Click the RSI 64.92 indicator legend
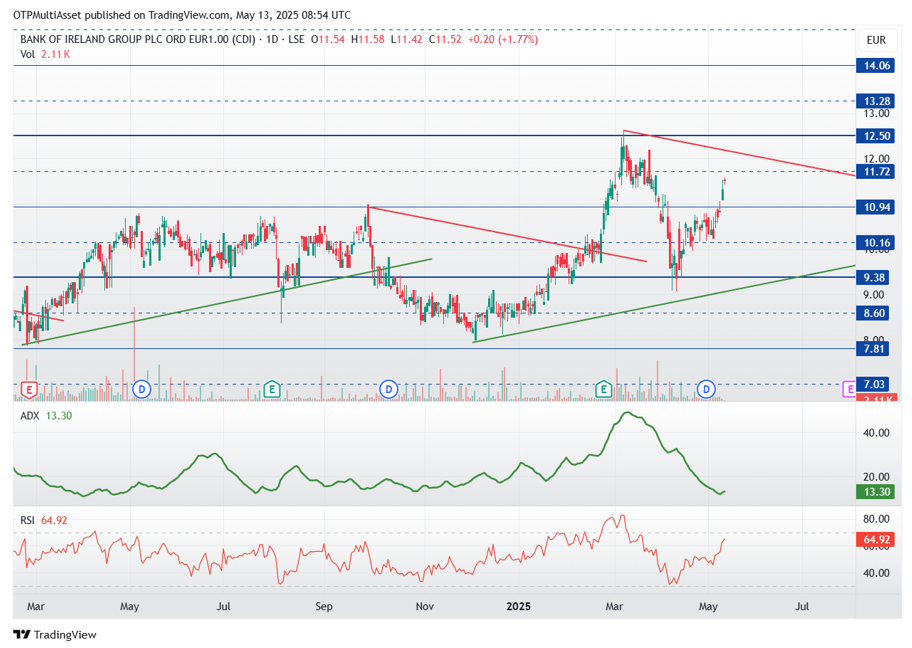The image size is (912, 648). point(44,520)
